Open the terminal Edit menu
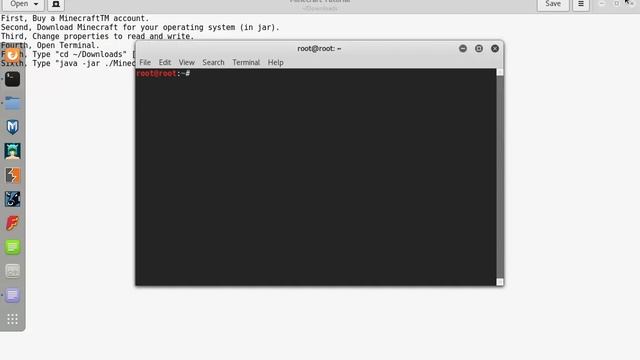 [x=165, y=62]
